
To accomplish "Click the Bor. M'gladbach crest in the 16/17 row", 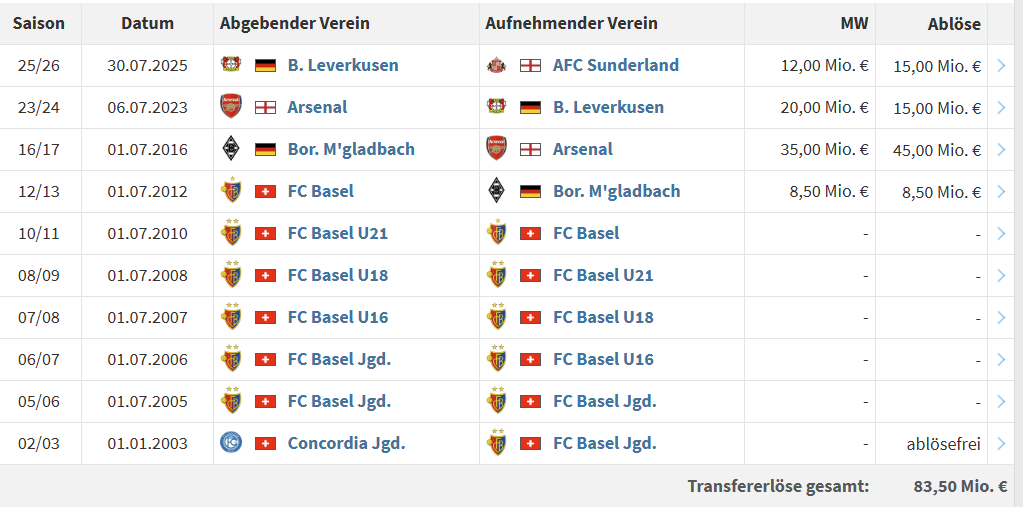I will [231, 149].
